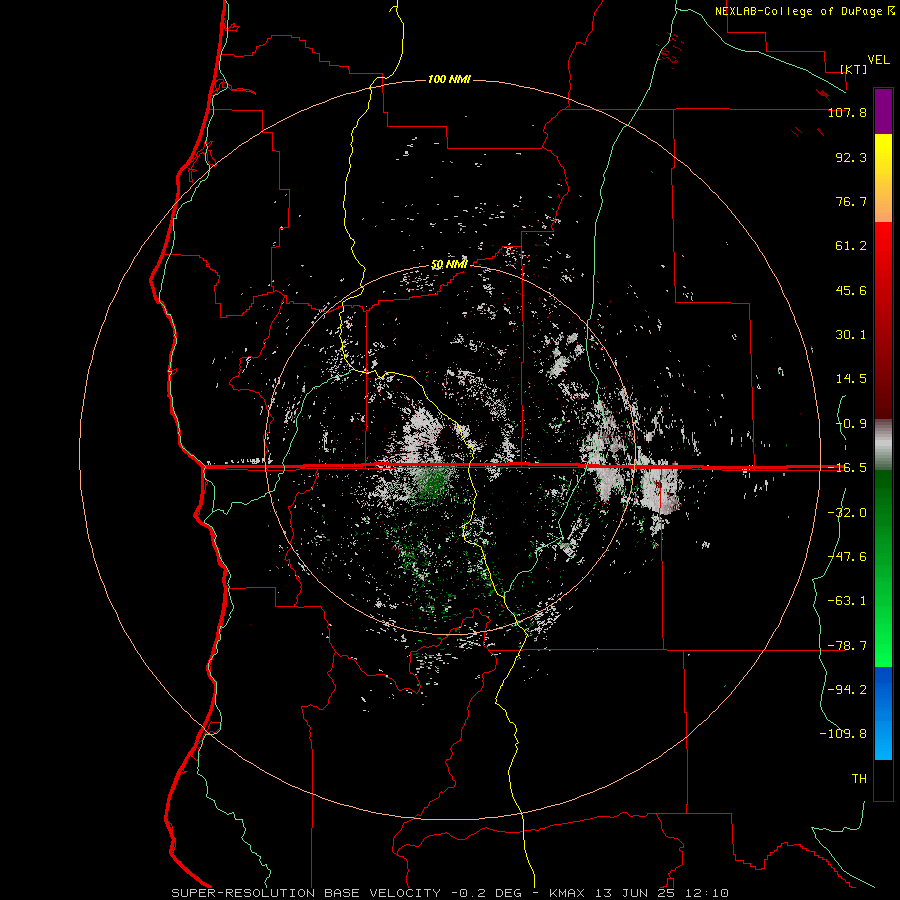The width and height of the screenshot is (900, 900).
Task: Click the 76.7 scale value
Action: [851, 201]
